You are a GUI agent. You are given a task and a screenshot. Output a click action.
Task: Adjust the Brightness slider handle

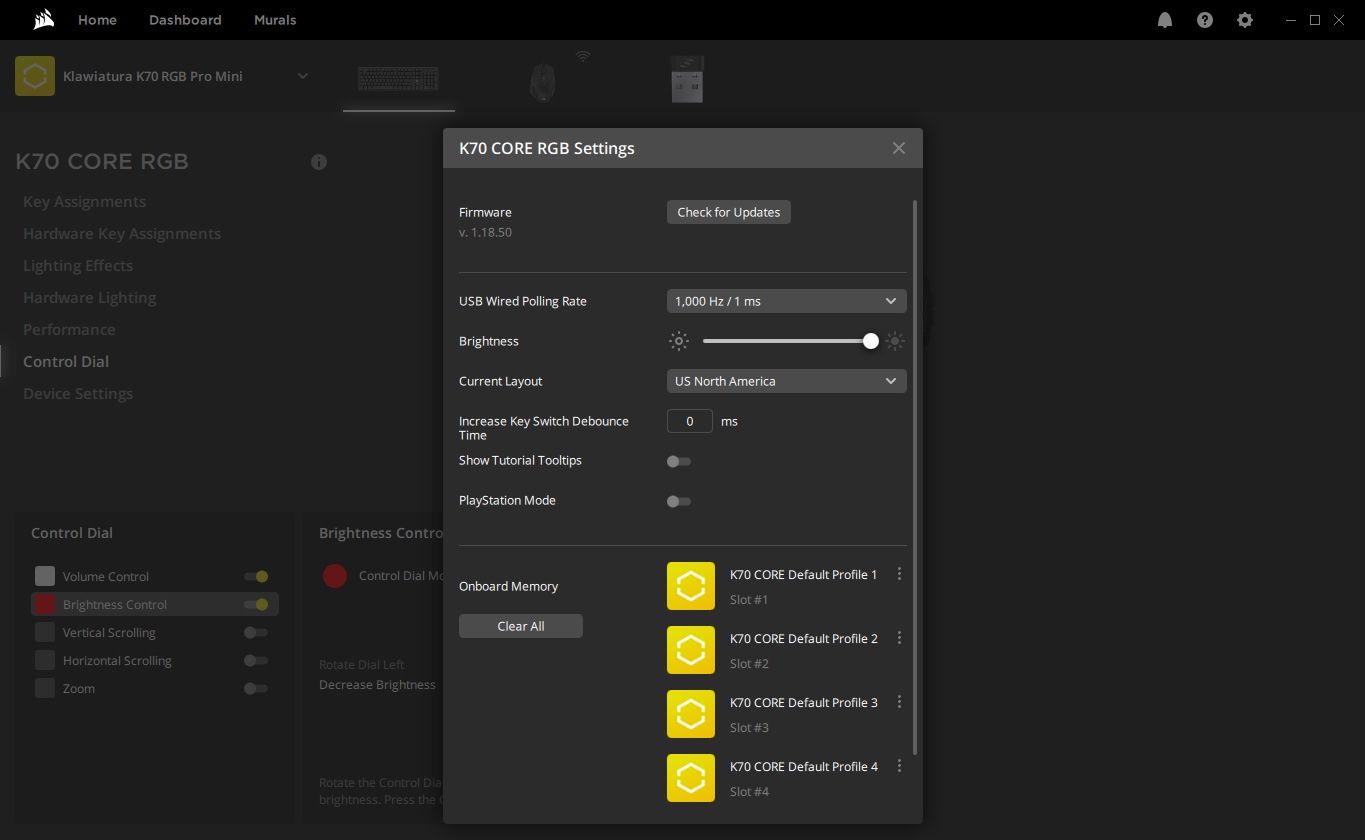click(x=871, y=341)
